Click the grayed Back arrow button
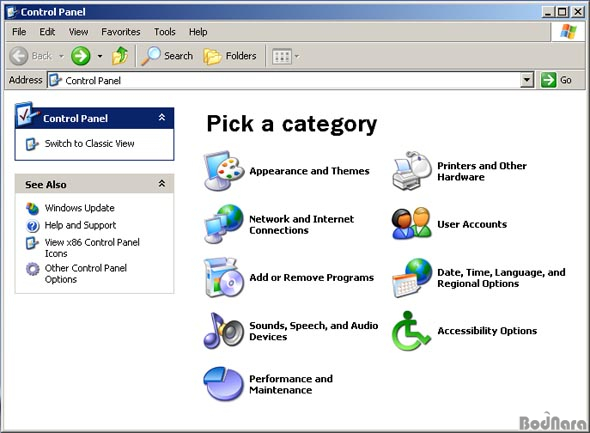This screenshot has width=590, height=433. pos(19,56)
